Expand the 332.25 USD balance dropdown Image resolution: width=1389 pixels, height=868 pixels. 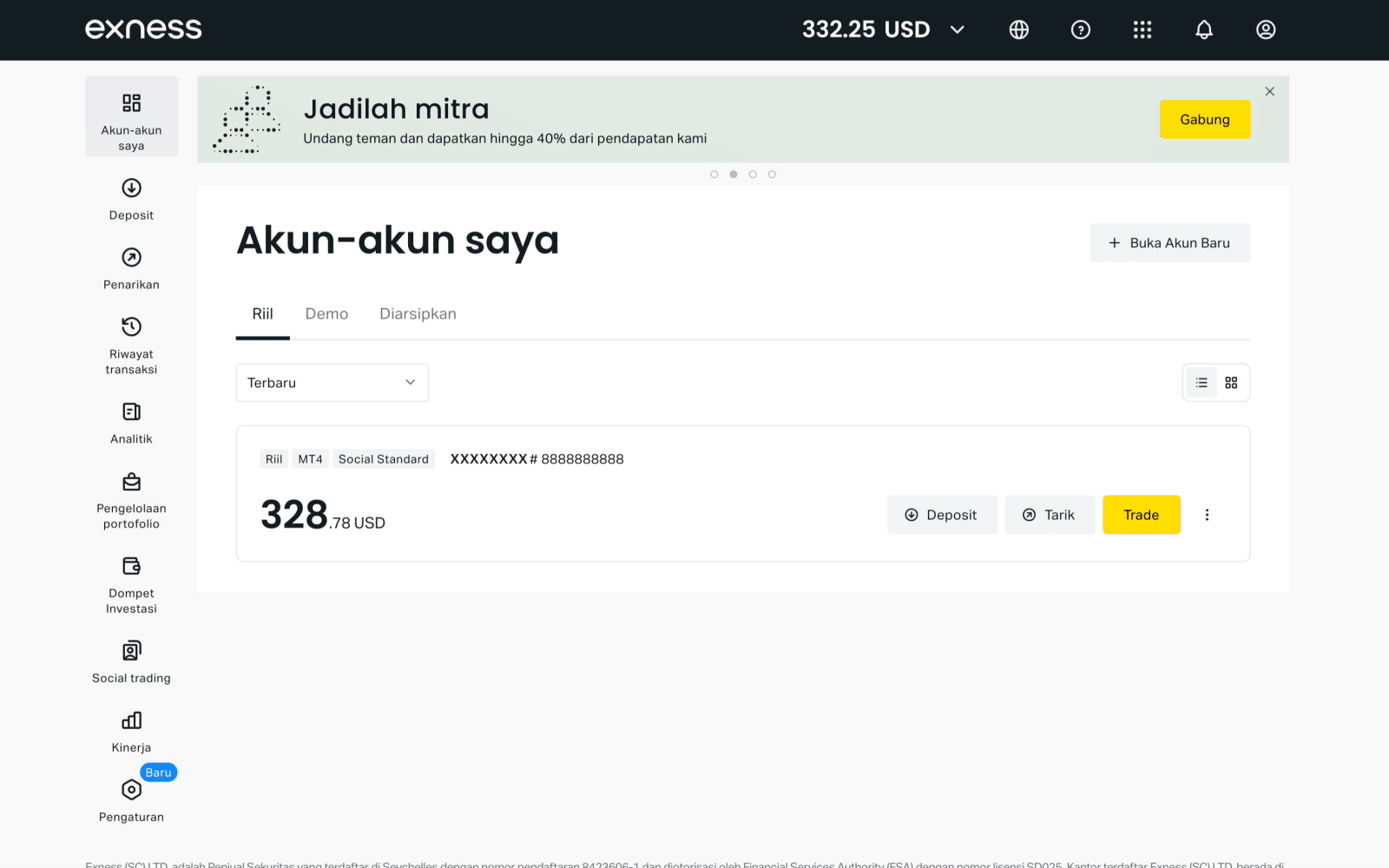[884, 30]
